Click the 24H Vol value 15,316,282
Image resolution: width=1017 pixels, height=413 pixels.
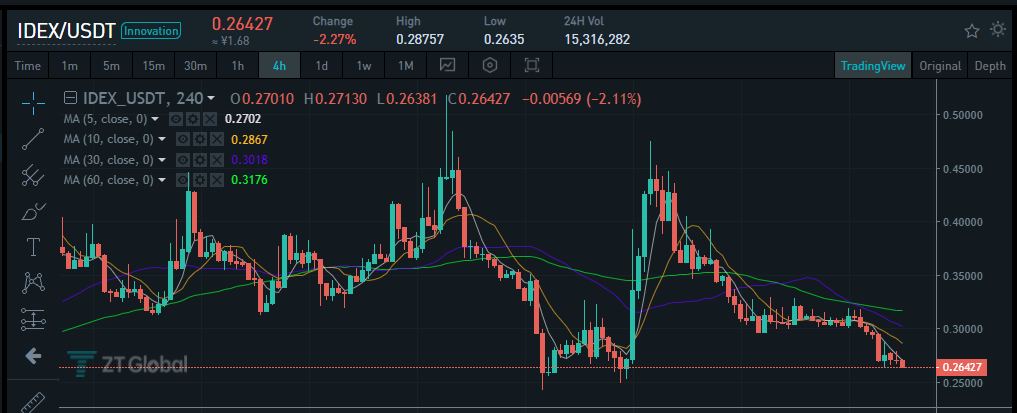point(597,40)
